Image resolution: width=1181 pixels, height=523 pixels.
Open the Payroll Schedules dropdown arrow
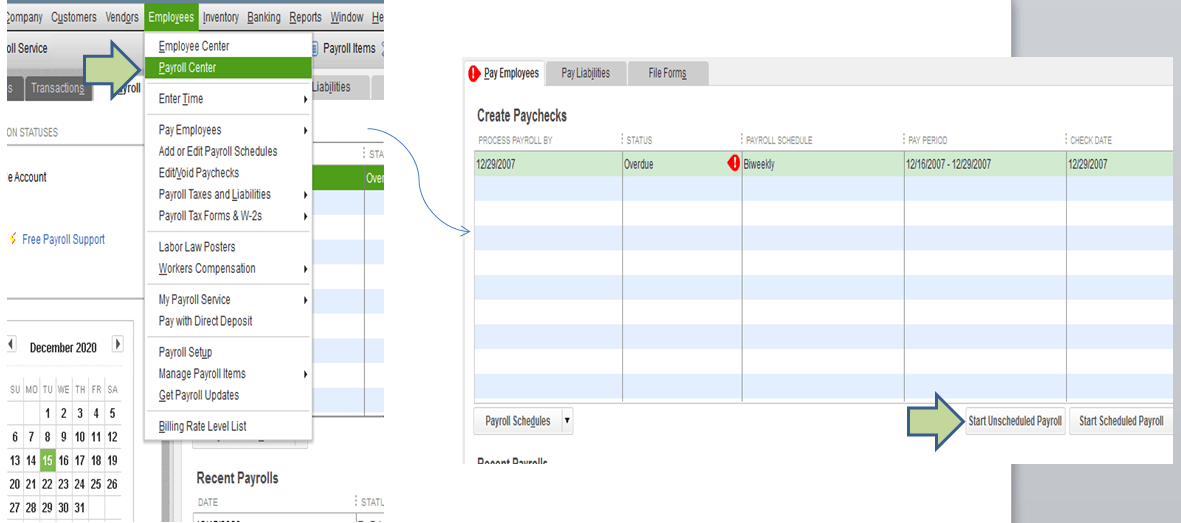tap(567, 421)
